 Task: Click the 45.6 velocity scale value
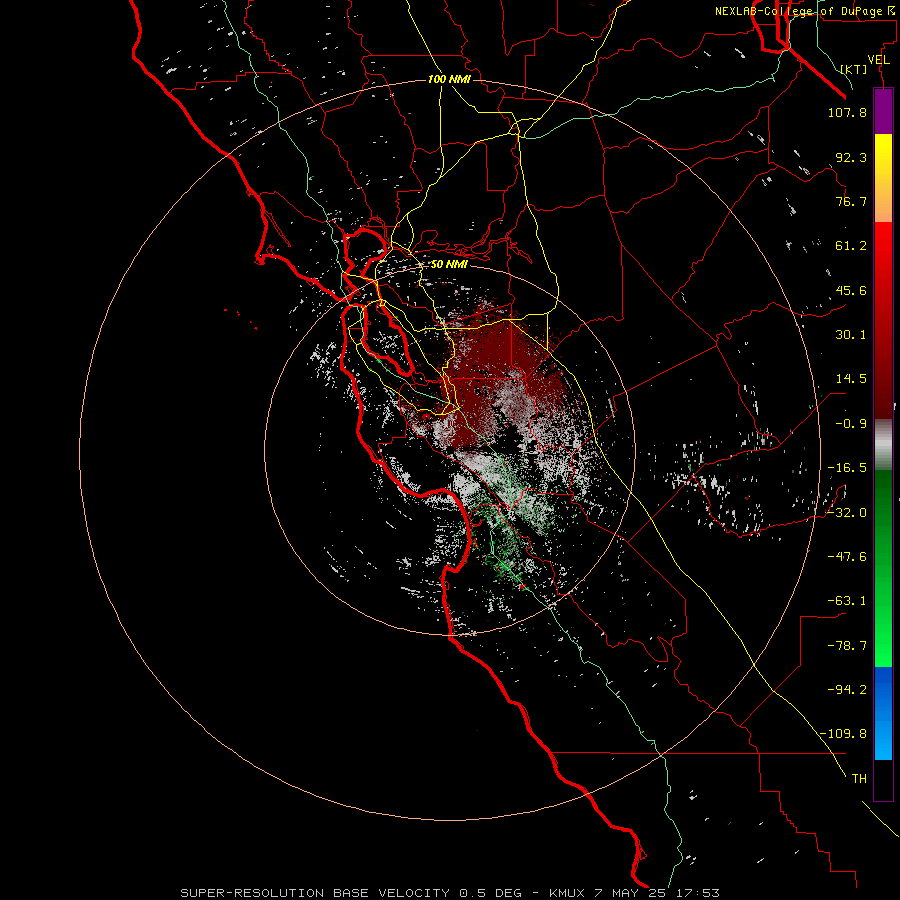click(x=851, y=290)
